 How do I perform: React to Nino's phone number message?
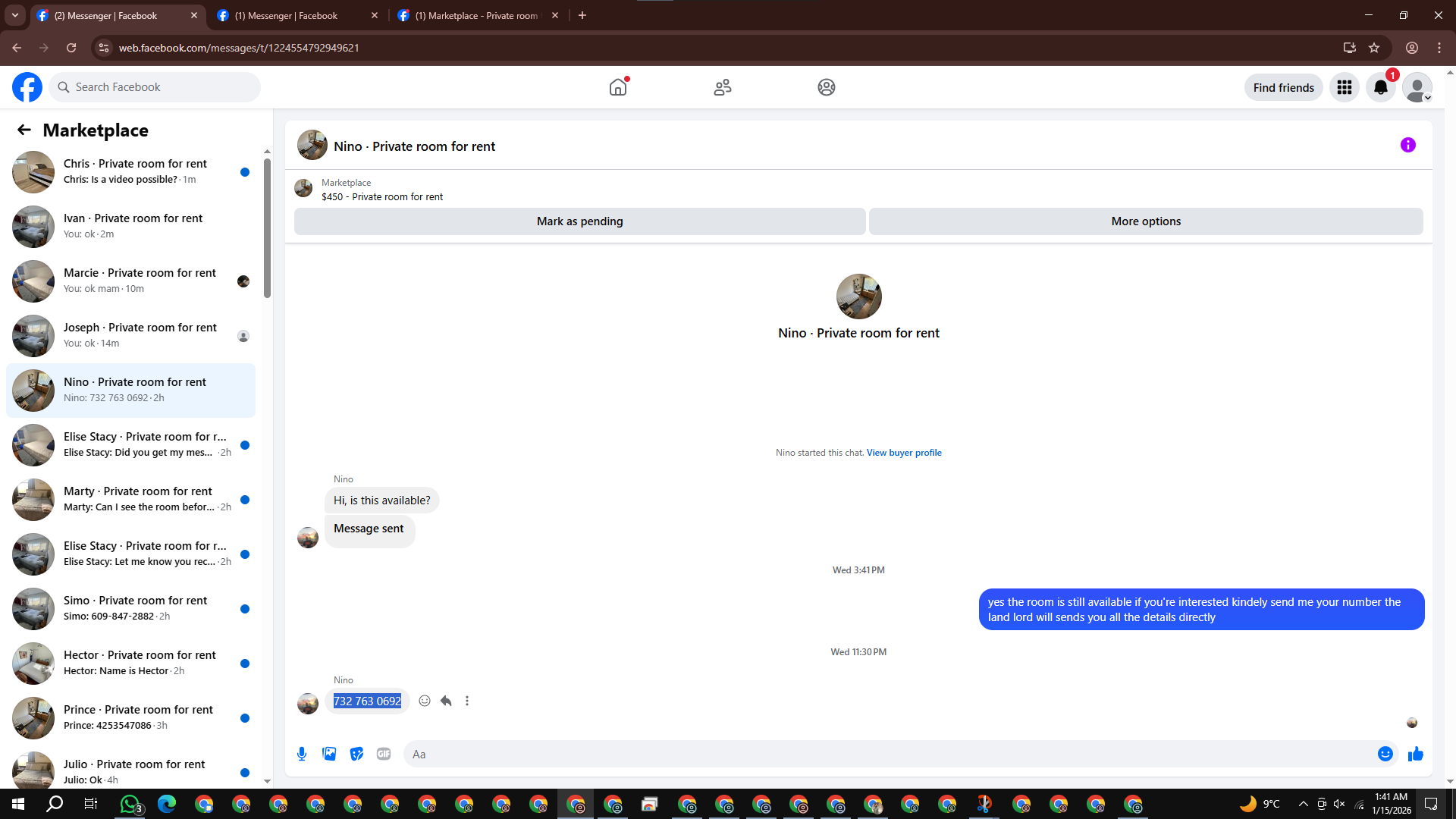(x=425, y=701)
